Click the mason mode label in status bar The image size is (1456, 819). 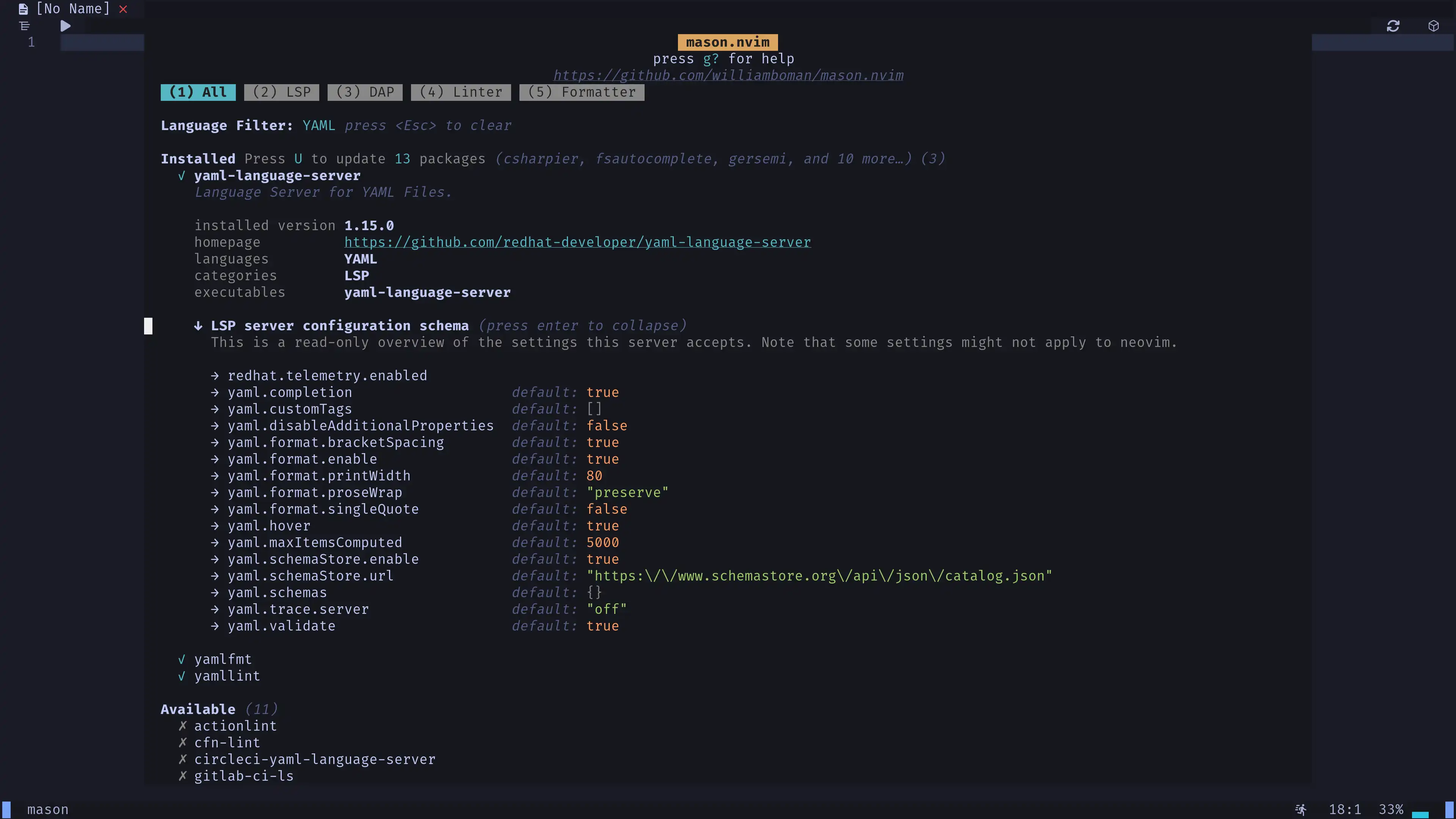pos(47,810)
